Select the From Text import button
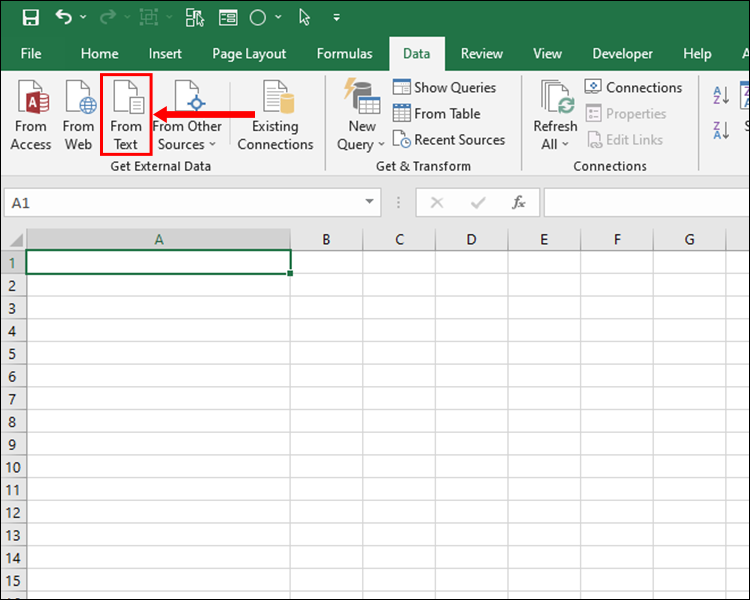The width and height of the screenshot is (750, 600). (126, 116)
